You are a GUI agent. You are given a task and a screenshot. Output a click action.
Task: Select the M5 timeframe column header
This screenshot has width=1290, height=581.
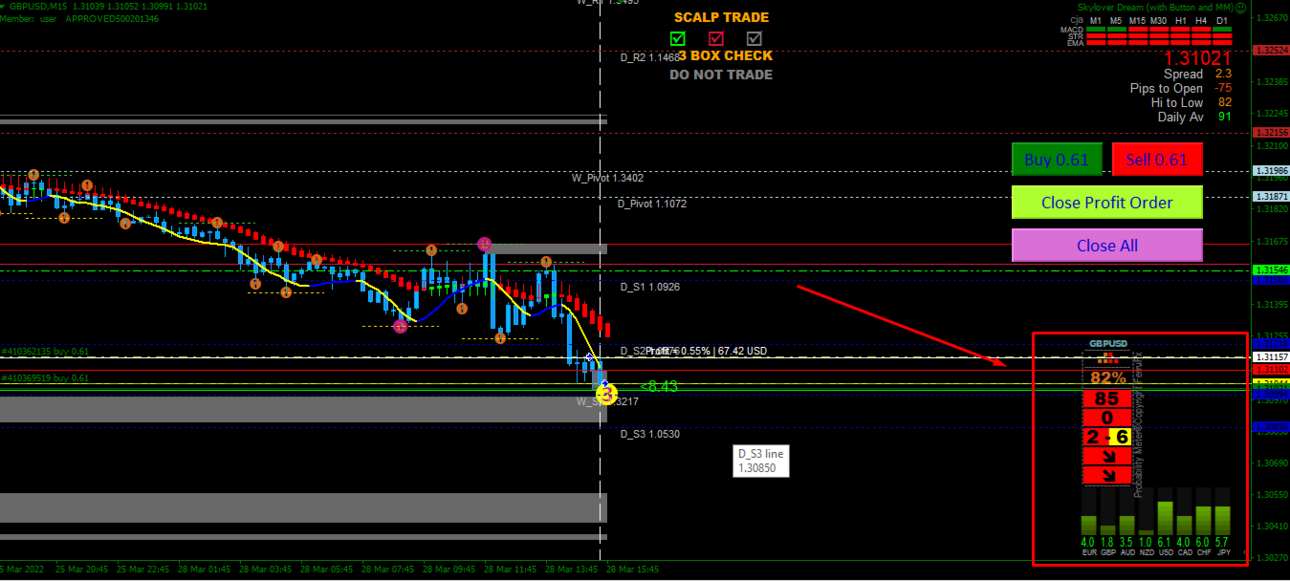(1118, 20)
